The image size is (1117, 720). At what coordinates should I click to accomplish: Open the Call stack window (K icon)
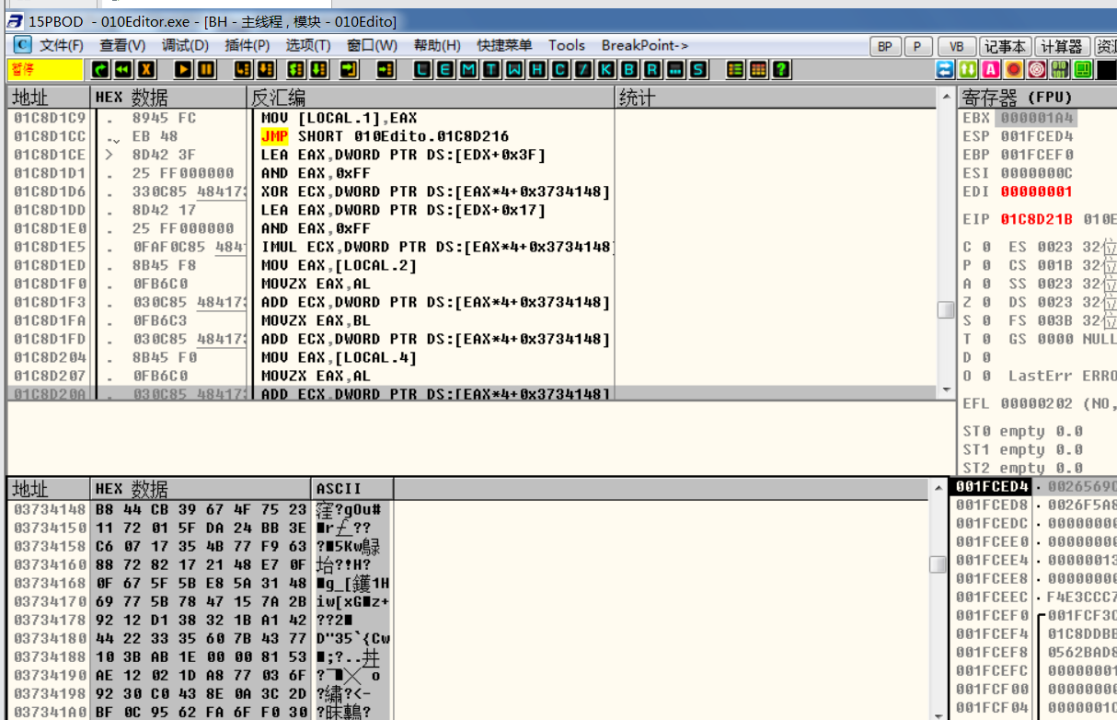606,70
